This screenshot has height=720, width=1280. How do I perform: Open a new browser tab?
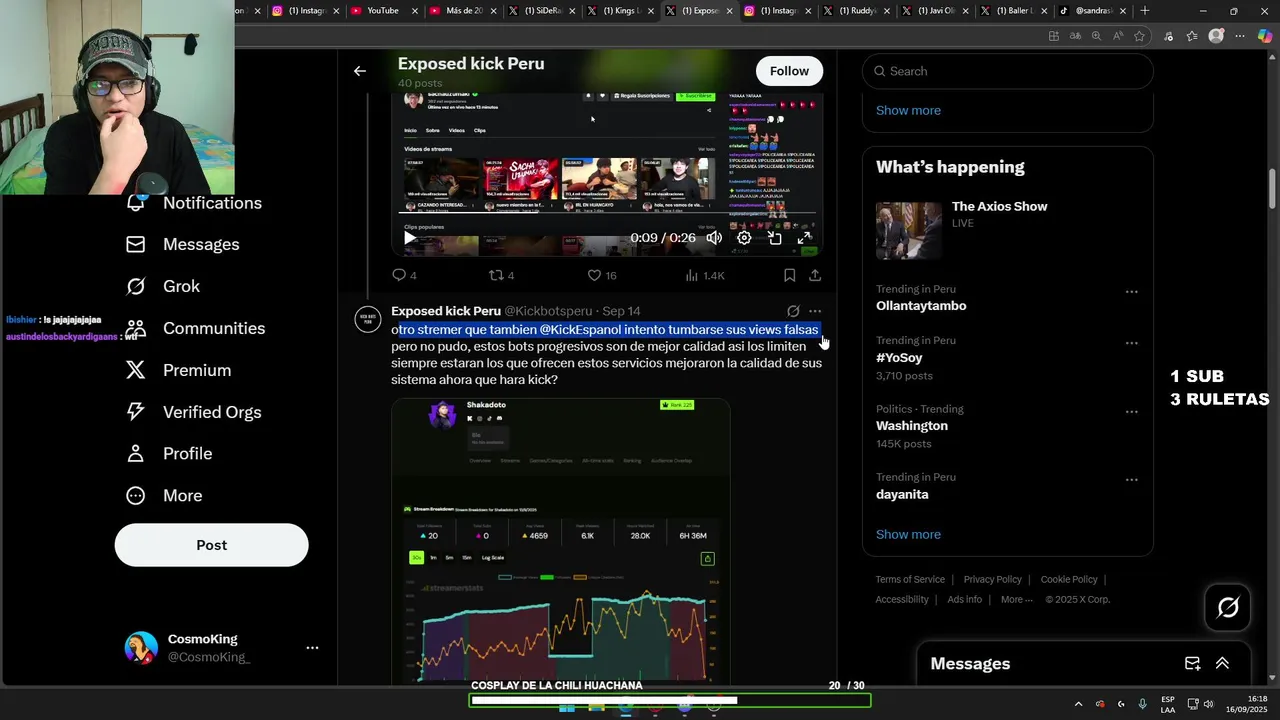point(1145,11)
